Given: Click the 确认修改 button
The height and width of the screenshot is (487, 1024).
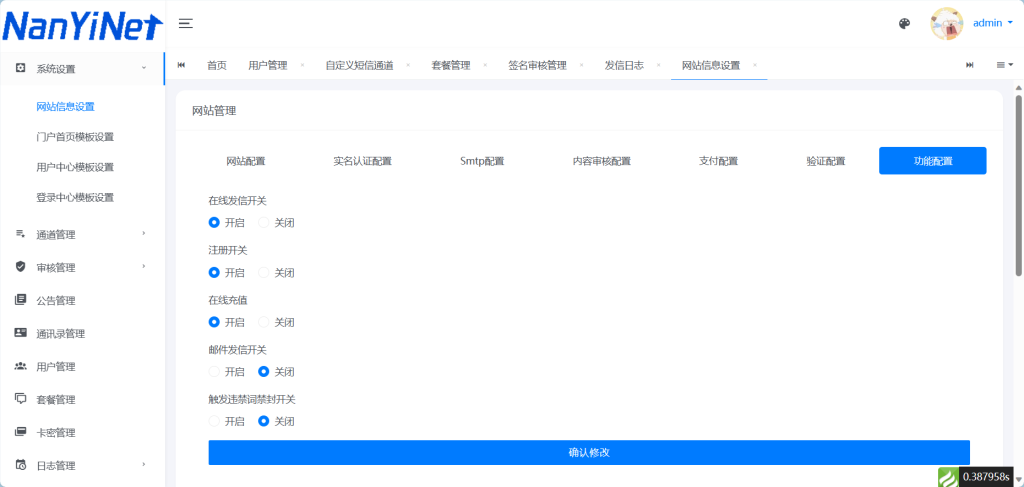Looking at the screenshot, I should pos(589,452).
